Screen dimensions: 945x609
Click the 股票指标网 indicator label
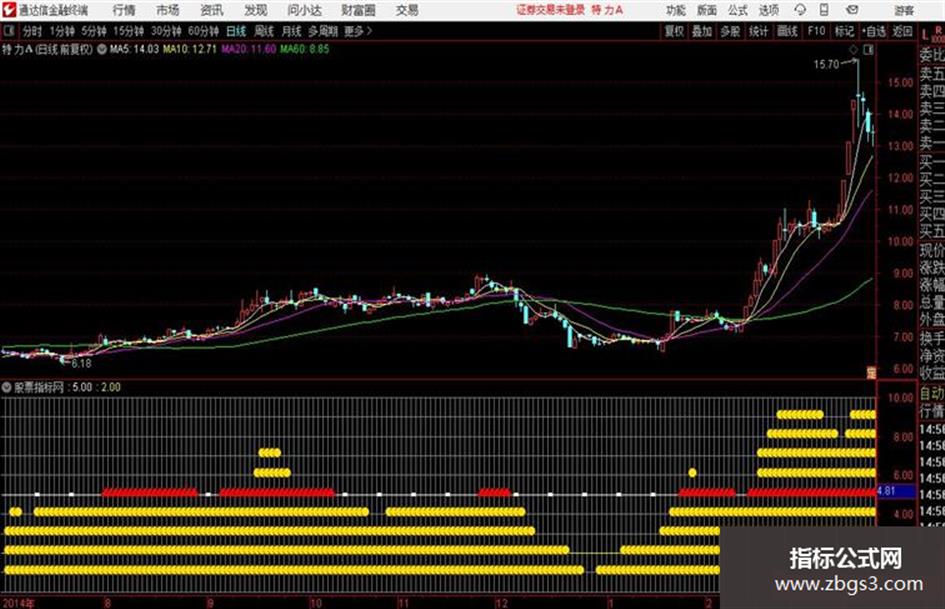(x=39, y=387)
